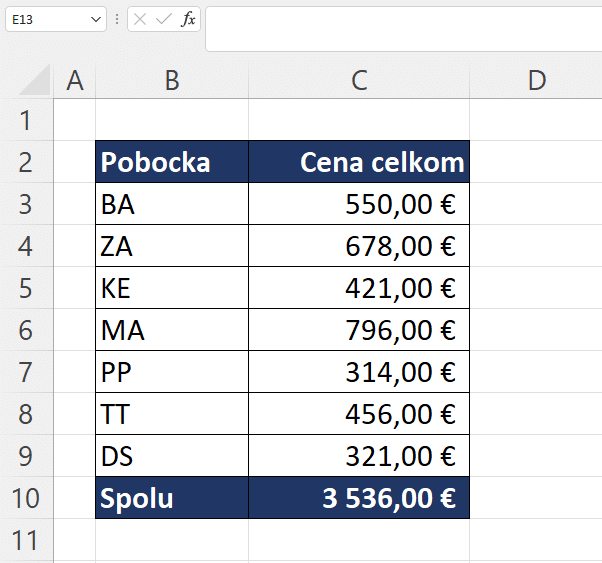The width and height of the screenshot is (602, 563).
Task: Select column B header
Action: coord(172,81)
